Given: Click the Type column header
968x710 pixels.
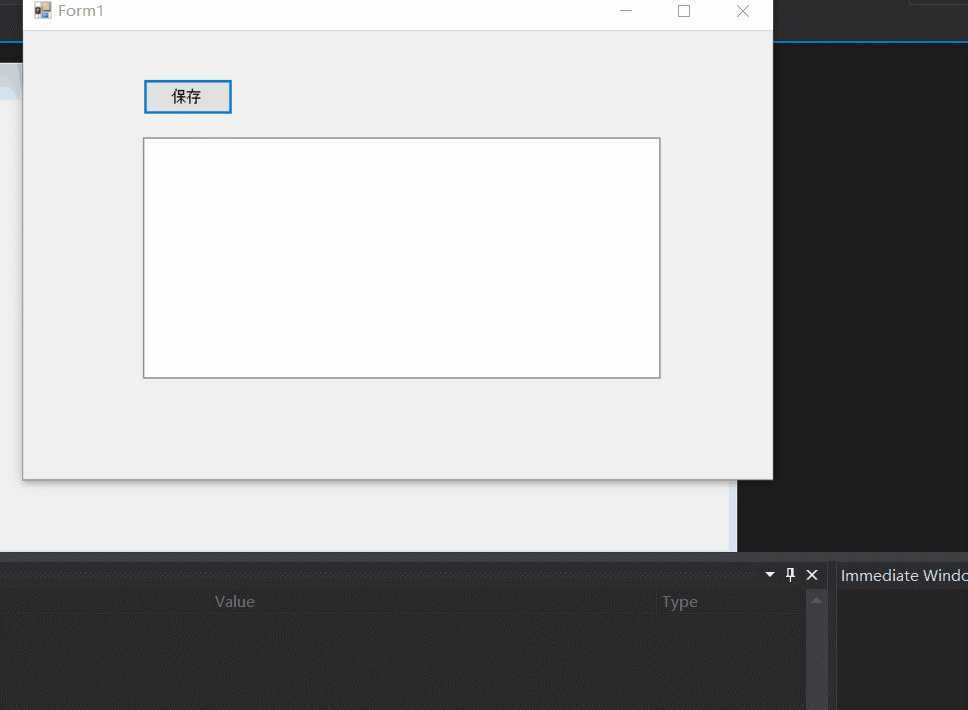Looking at the screenshot, I should pos(680,602).
